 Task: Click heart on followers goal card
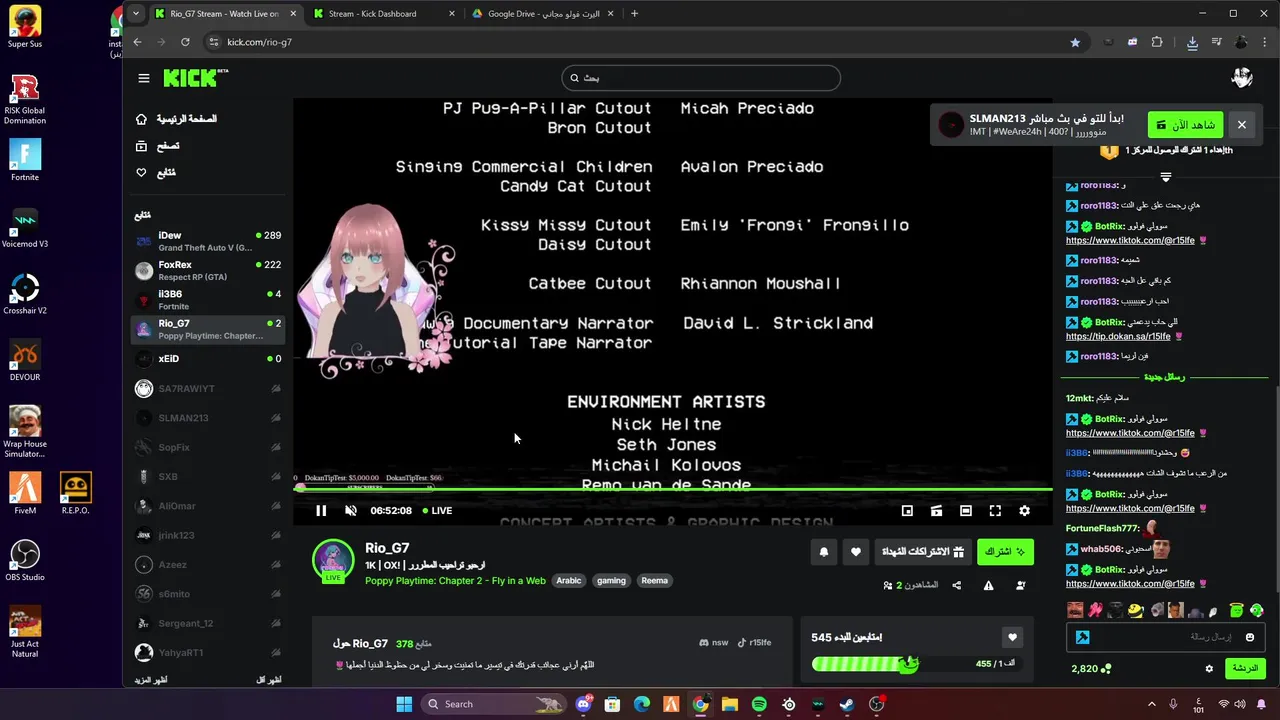click(x=1012, y=637)
